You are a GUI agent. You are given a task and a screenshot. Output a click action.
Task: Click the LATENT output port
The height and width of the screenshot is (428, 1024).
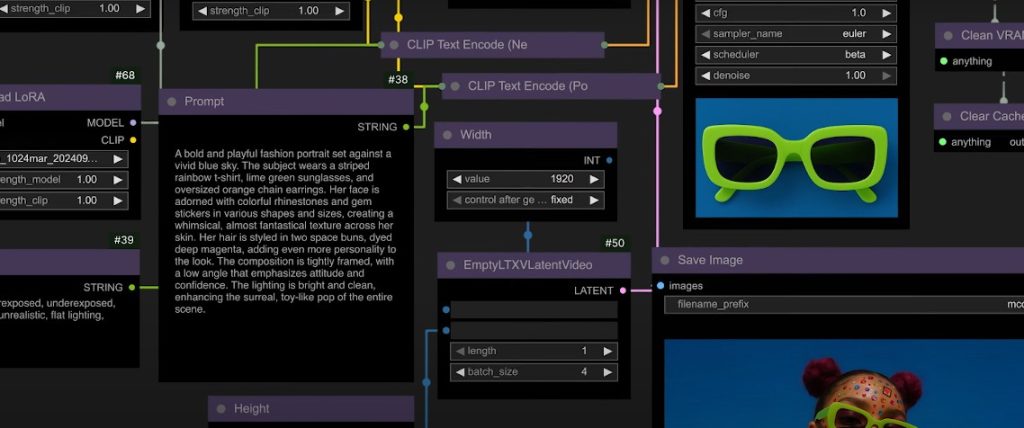[622, 291]
